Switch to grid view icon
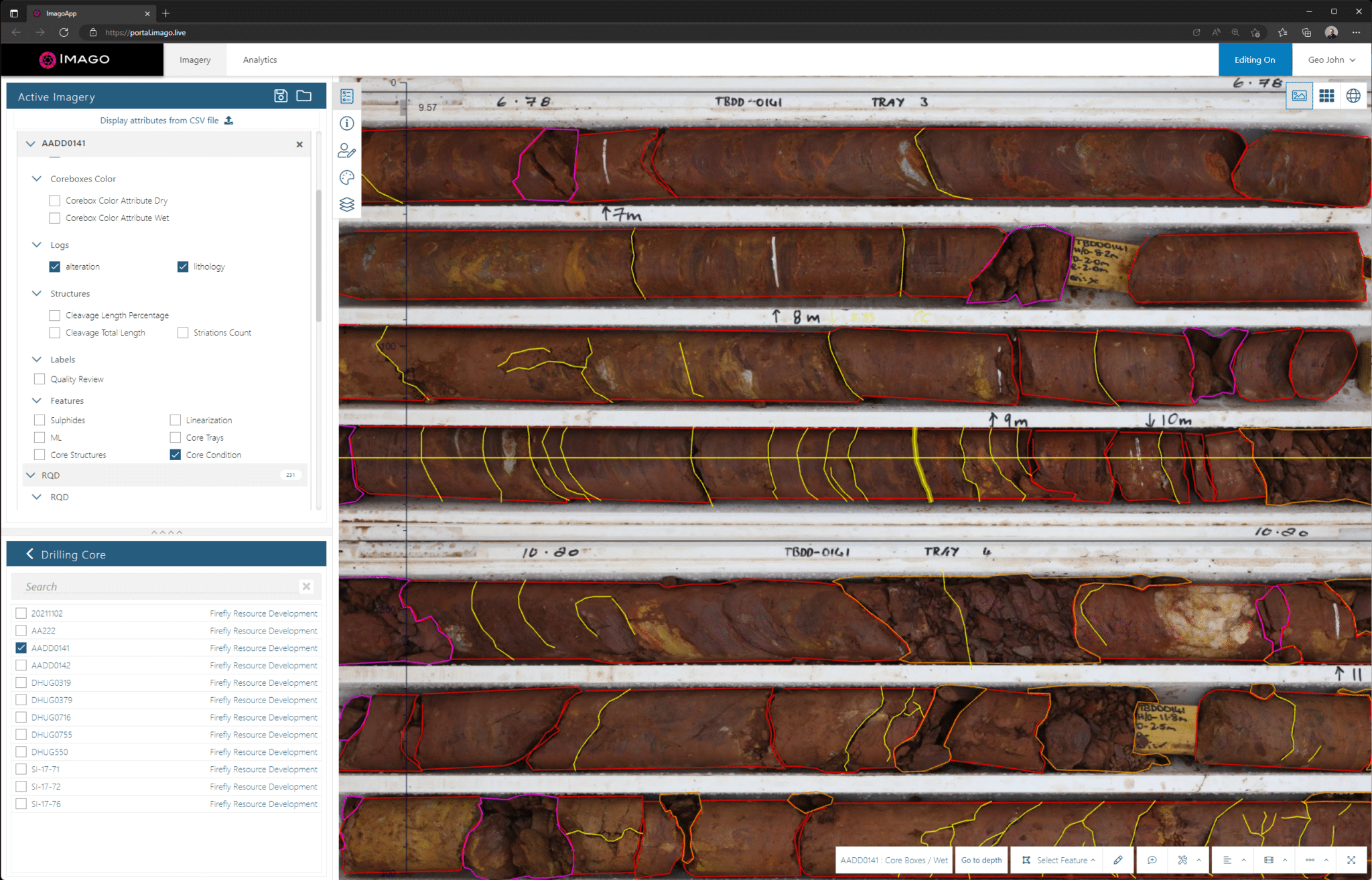 coord(1326,96)
